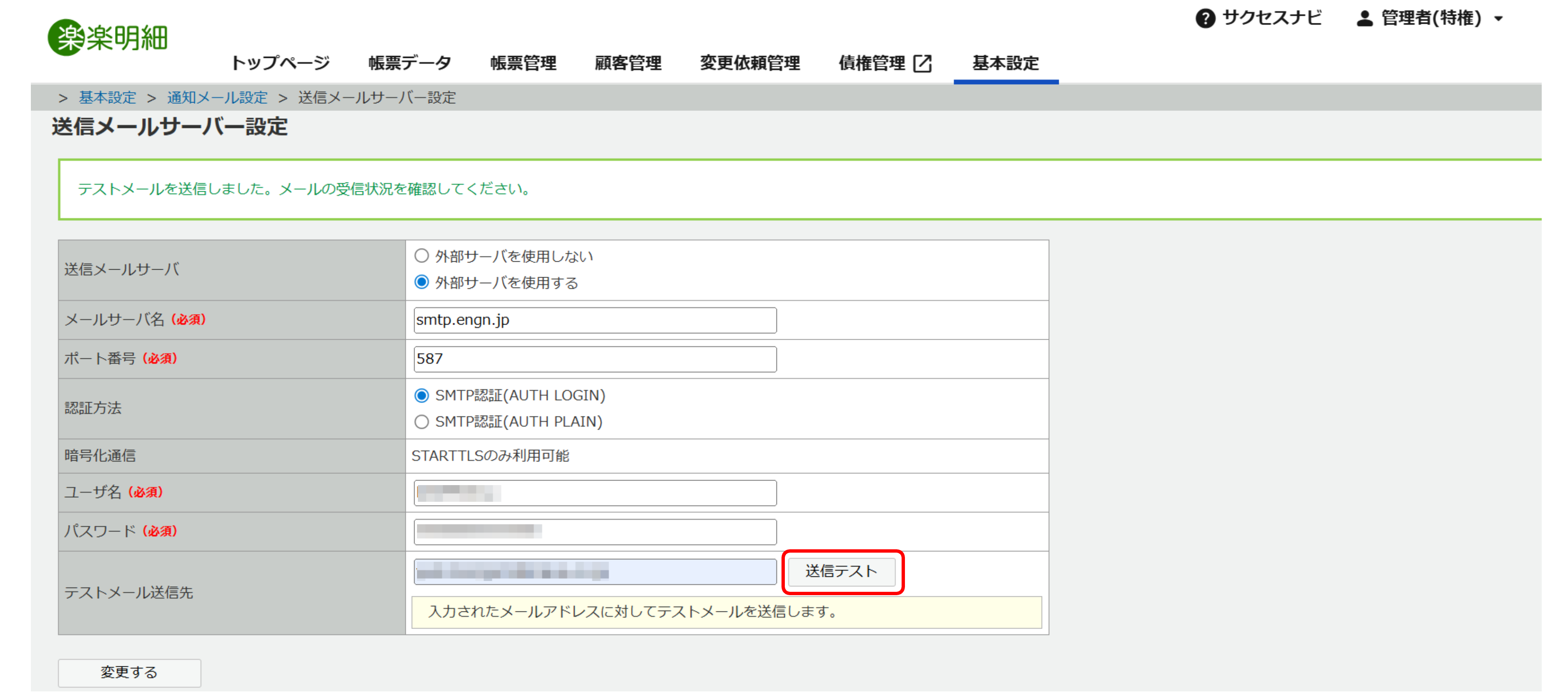Choose SMTP認証(AUTH PLAIN) authentication

[421, 422]
